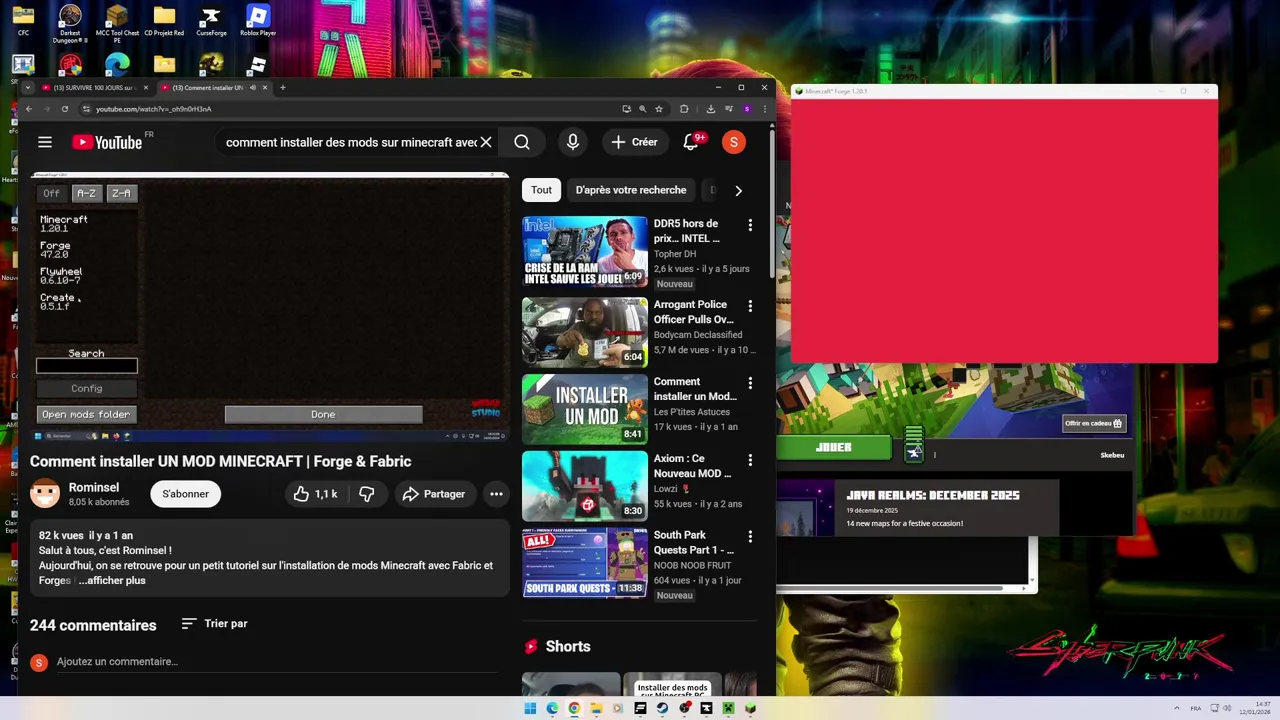Open Installer un Mod video thumbnail
Image resolution: width=1280 pixels, height=720 pixels.
(585, 409)
